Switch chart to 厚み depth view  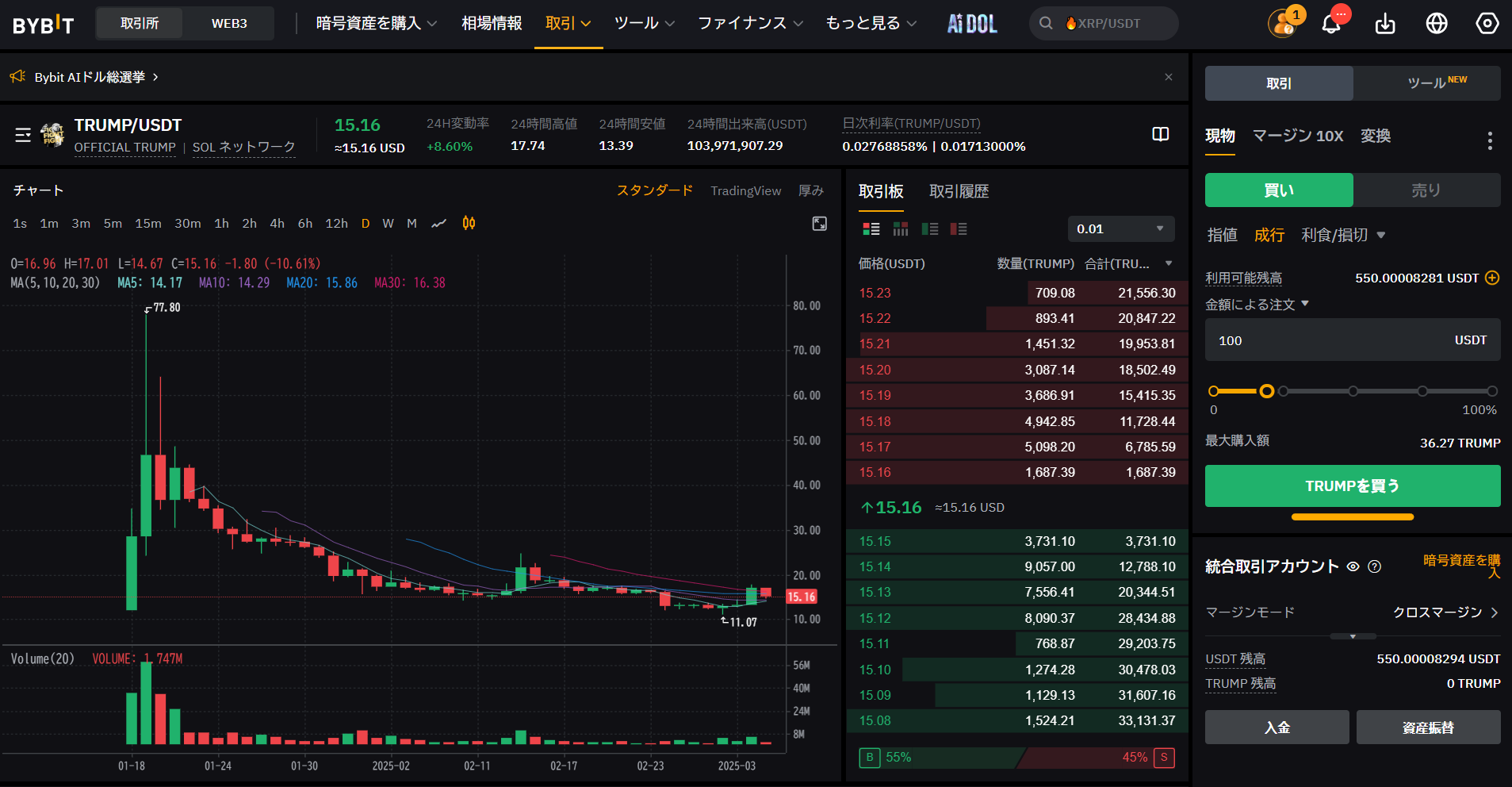point(811,190)
